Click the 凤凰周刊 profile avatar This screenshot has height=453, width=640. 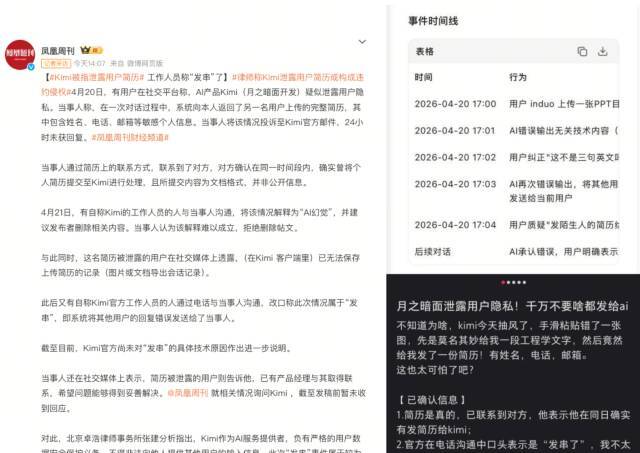(x=21, y=55)
